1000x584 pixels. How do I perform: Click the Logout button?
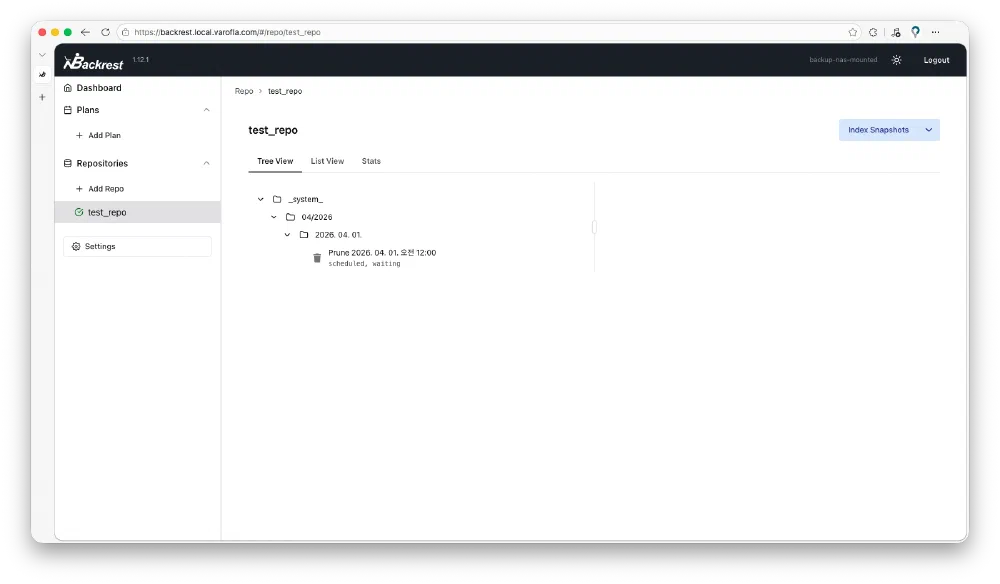click(936, 60)
